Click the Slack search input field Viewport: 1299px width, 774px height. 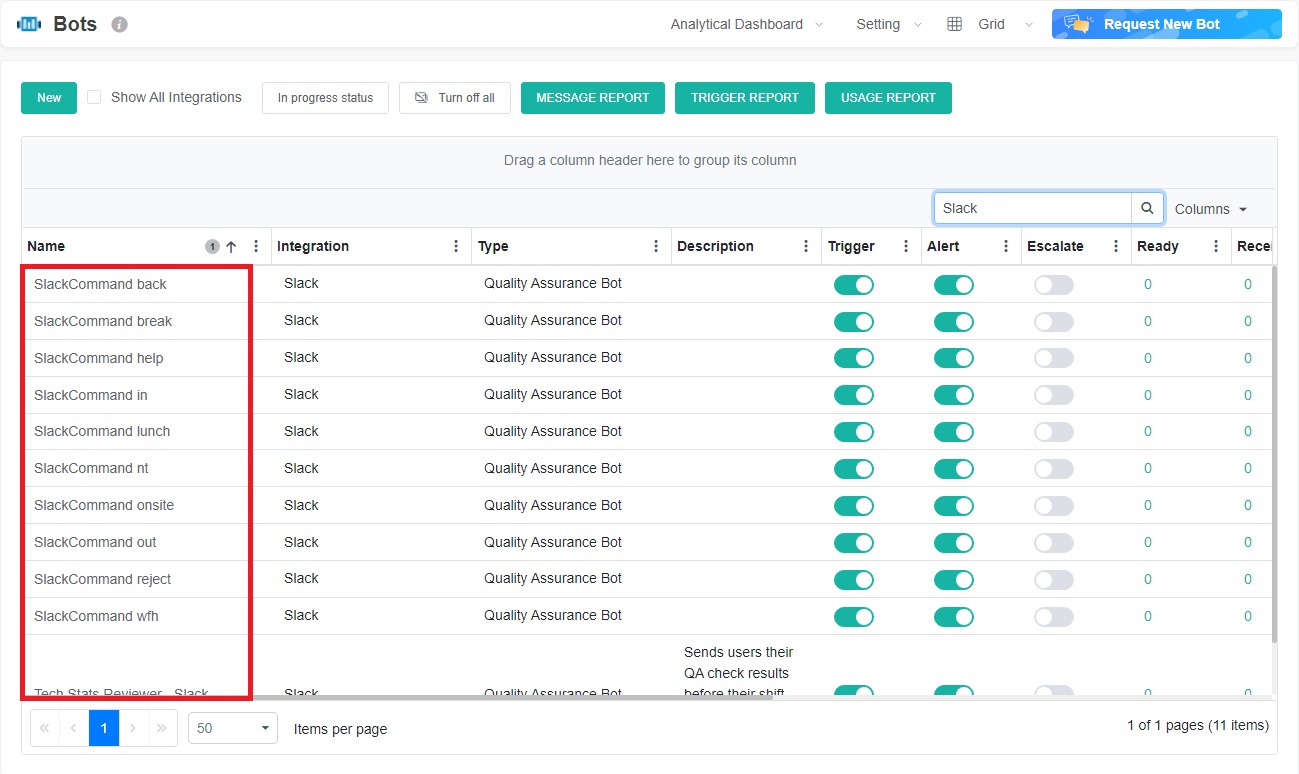coord(1032,208)
